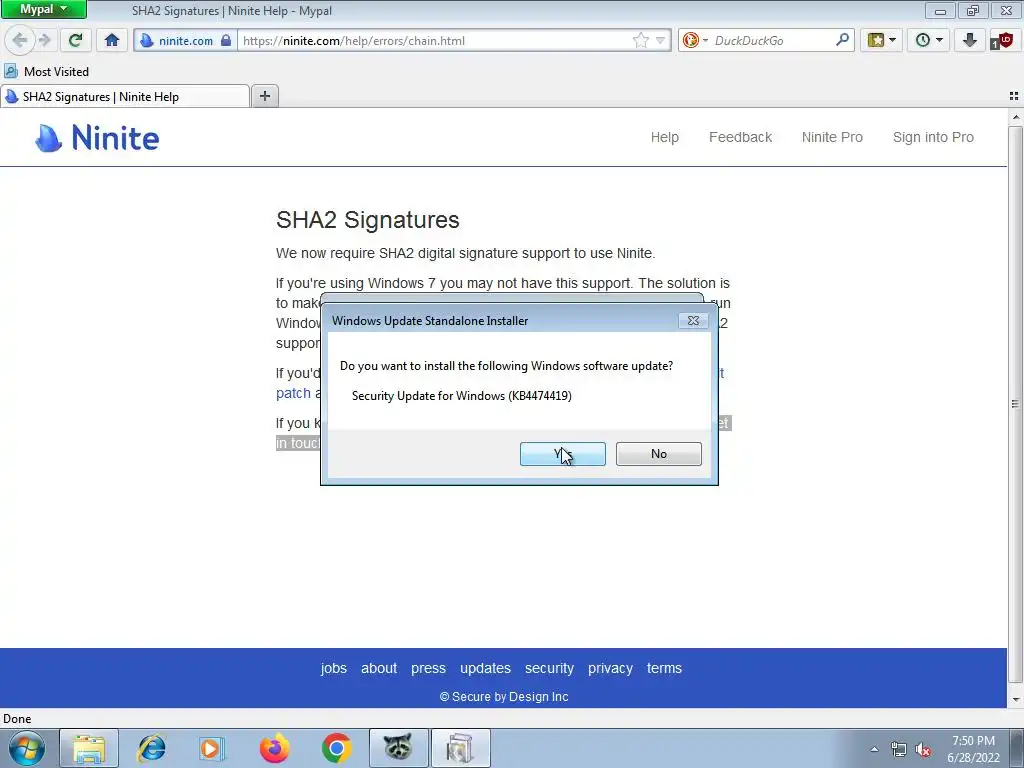The width and height of the screenshot is (1024, 768).
Task: Open the Ninite Pro link
Action: pyautogui.click(x=832, y=137)
